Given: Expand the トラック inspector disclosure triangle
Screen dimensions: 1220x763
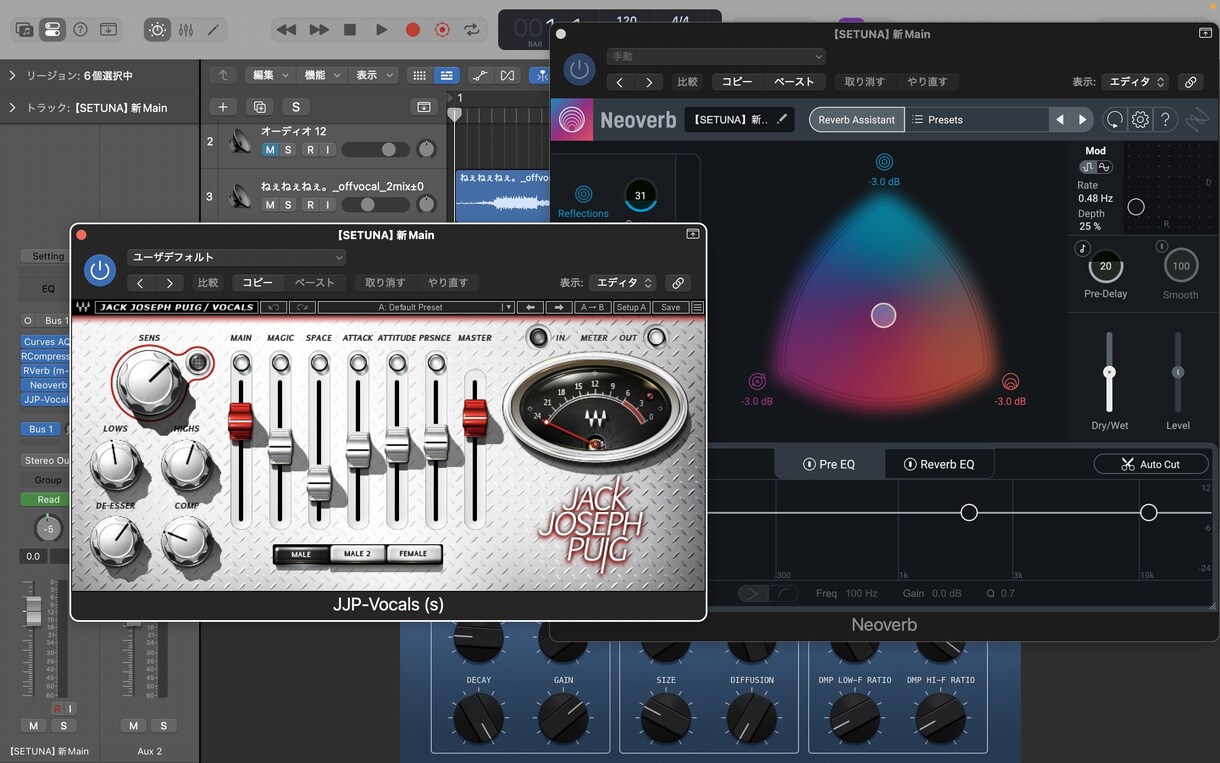Looking at the screenshot, I should point(12,107).
